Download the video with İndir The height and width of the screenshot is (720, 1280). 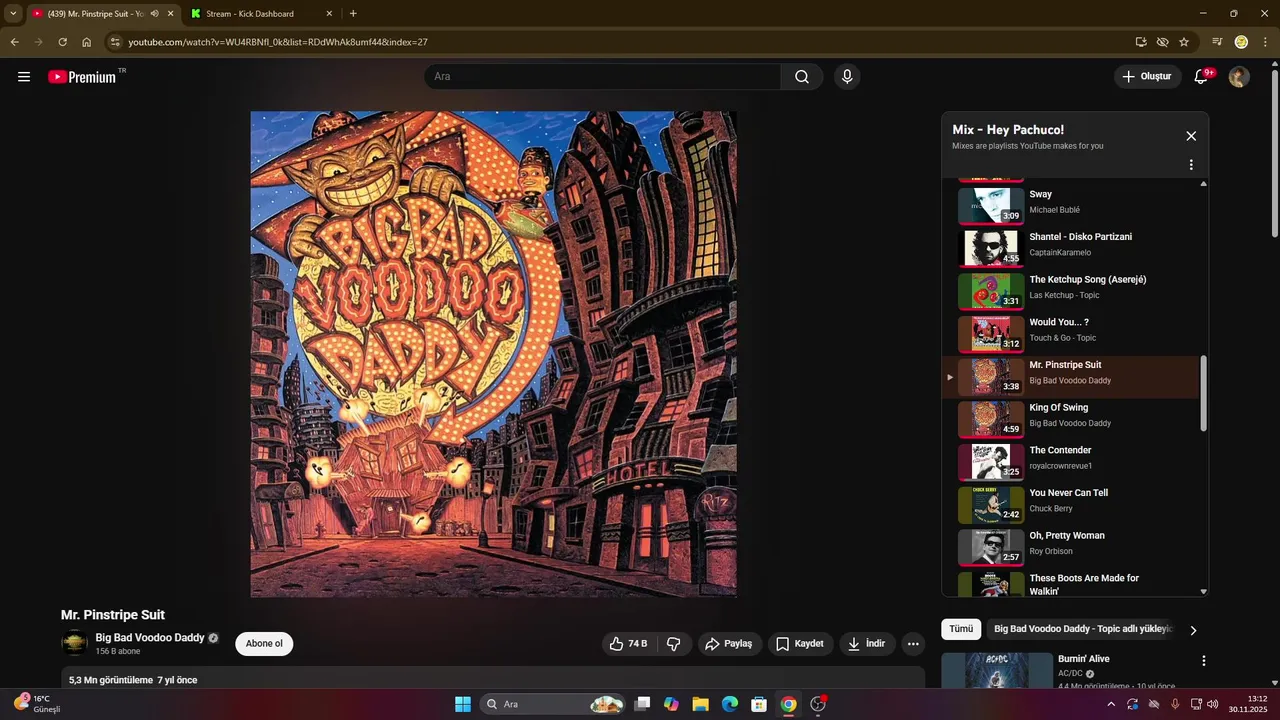866,644
